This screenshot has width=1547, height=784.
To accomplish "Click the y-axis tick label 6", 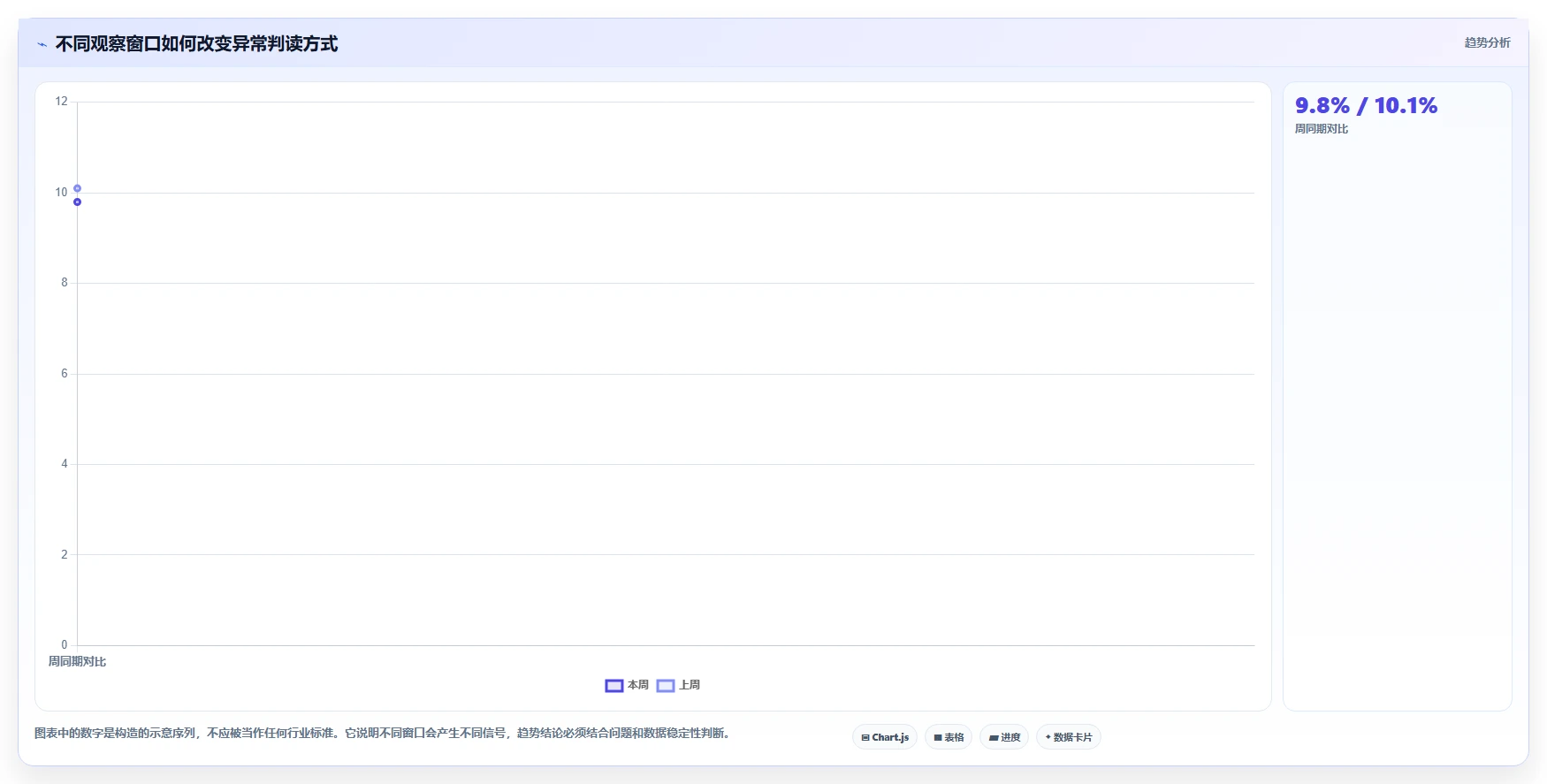I will 65,374.
